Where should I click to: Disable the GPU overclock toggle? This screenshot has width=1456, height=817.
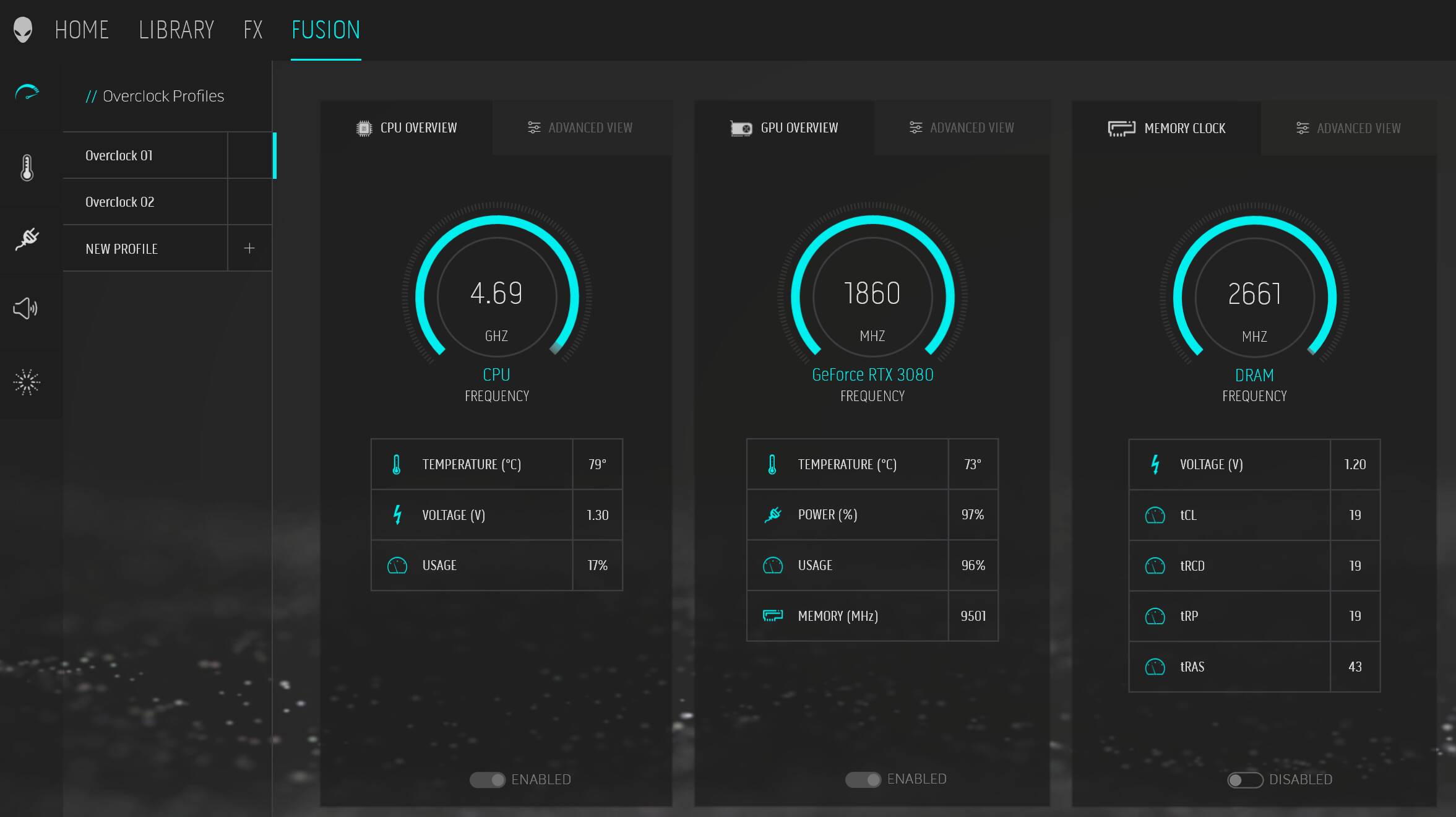tap(863, 779)
